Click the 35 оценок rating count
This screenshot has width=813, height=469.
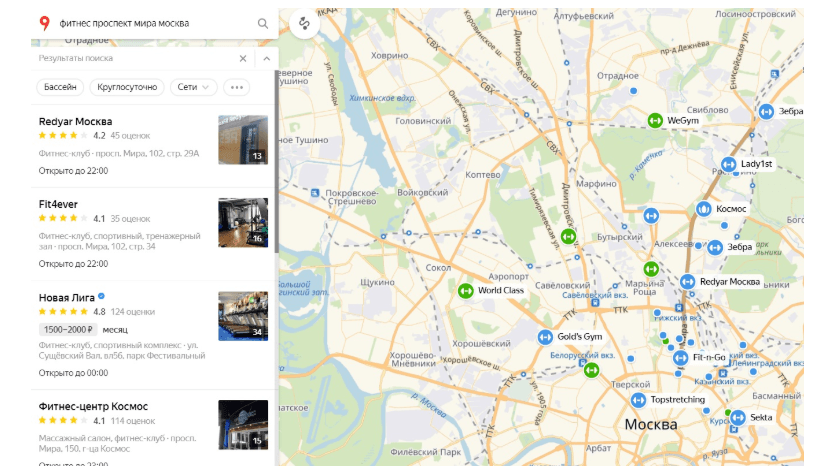pos(130,219)
